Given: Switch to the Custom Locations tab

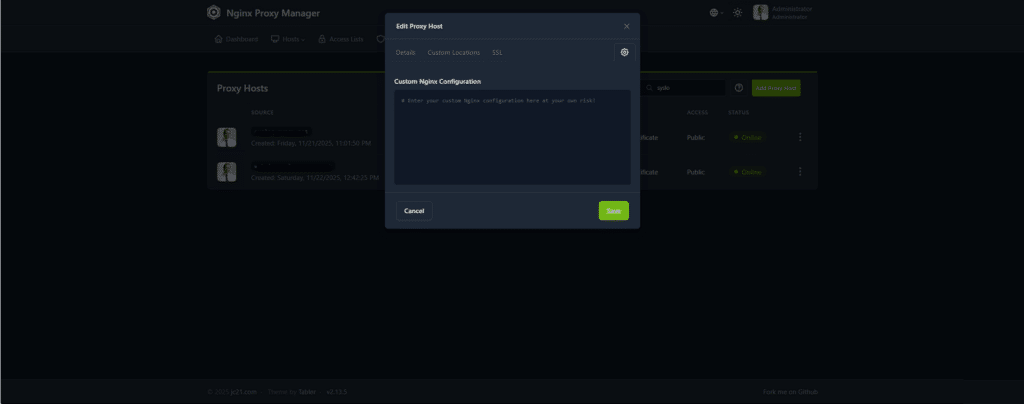Looking at the screenshot, I should pos(453,52).
